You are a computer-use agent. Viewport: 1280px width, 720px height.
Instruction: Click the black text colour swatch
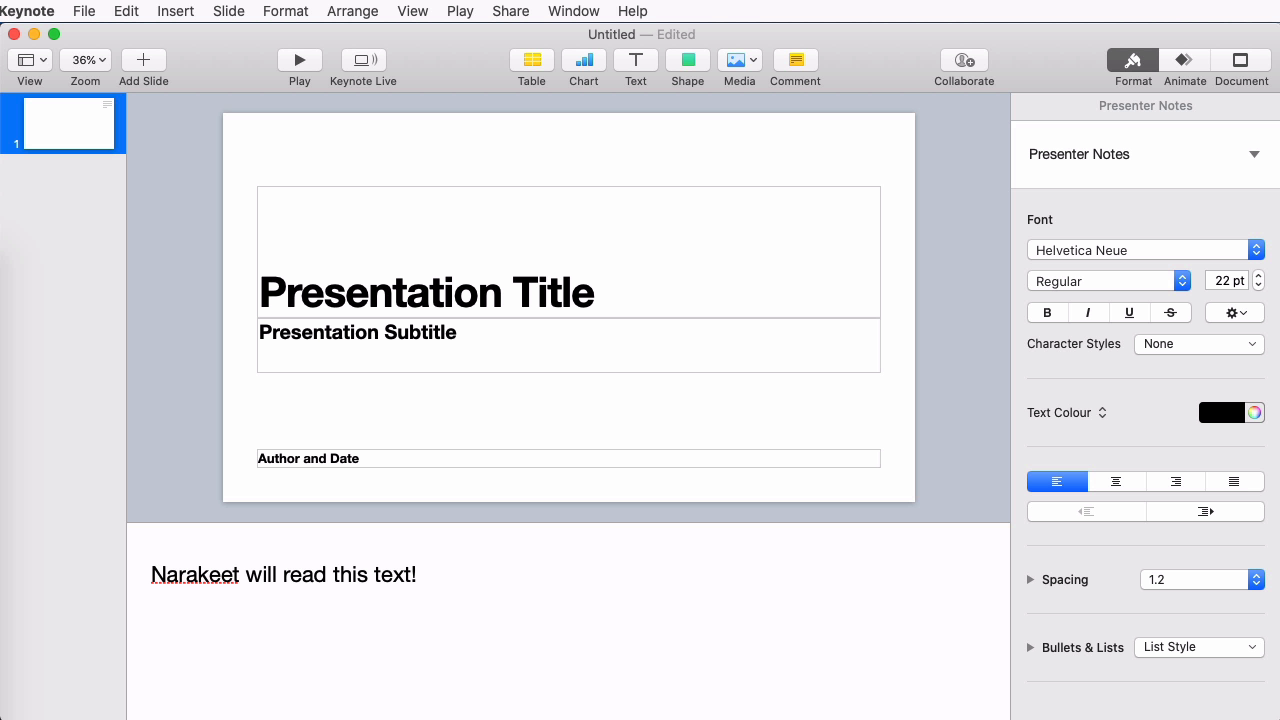[1222, 413]
